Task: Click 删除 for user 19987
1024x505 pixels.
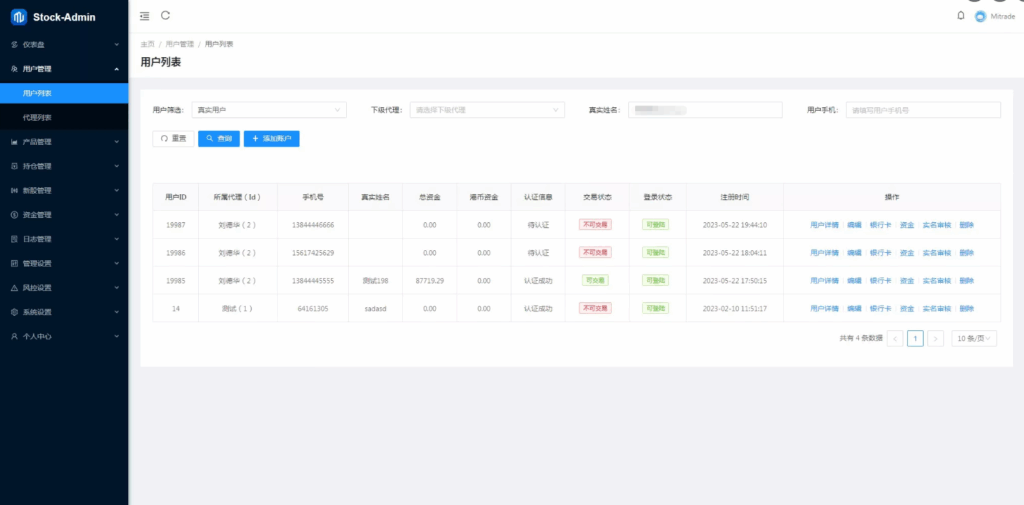Action: tap(967, 225)
